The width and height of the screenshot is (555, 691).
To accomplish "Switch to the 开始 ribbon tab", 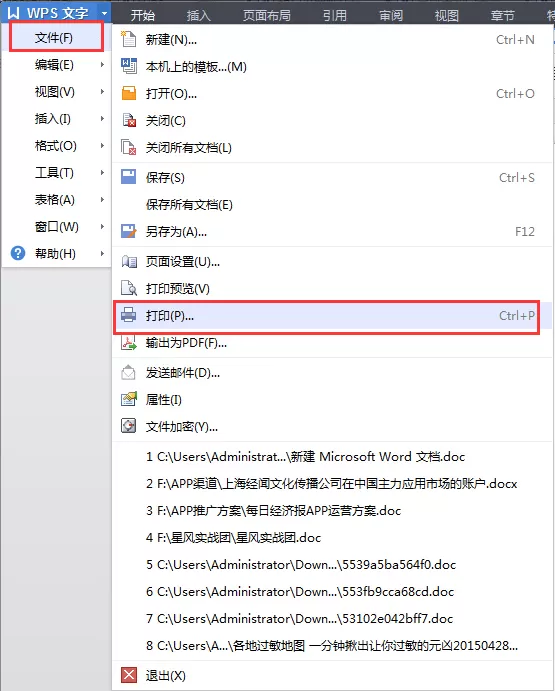I will pyautogui.click(x=143, y=15).
